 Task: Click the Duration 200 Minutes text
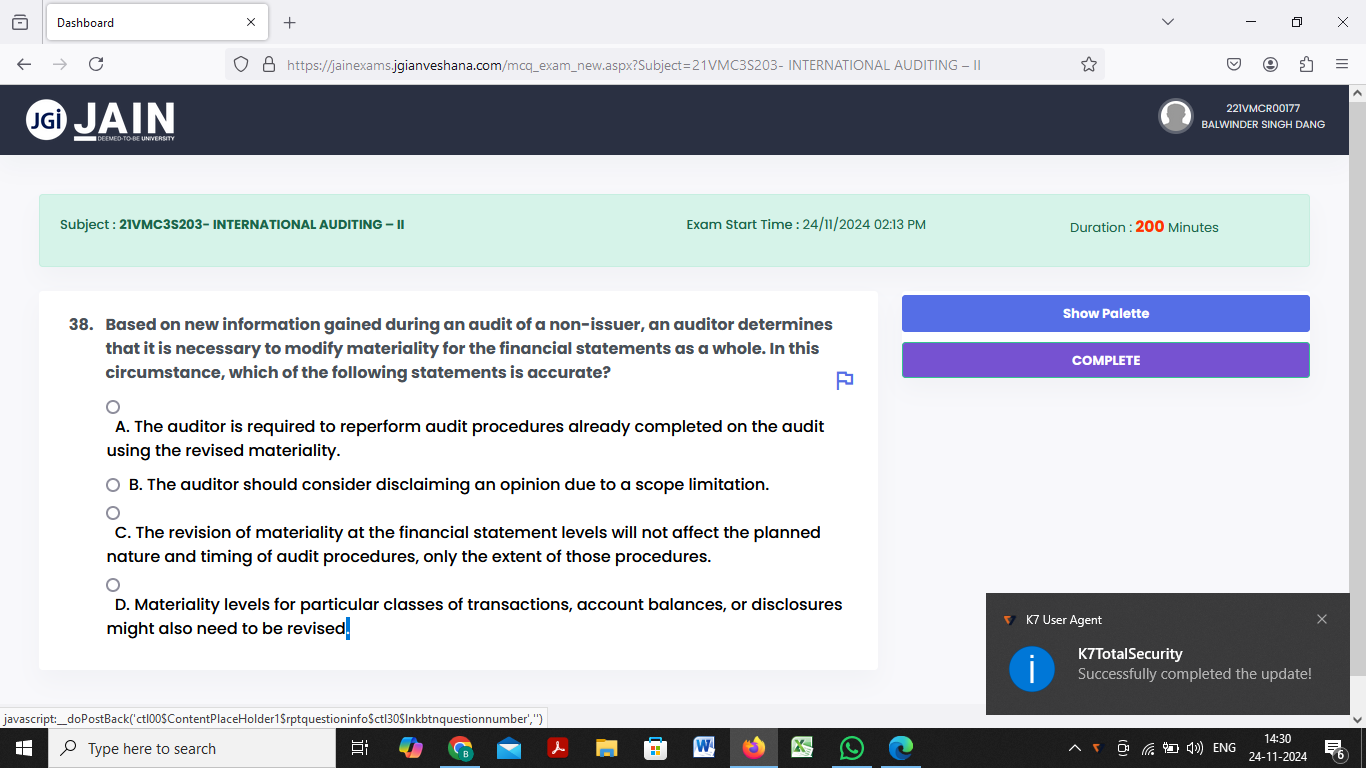coord(1144,227)
